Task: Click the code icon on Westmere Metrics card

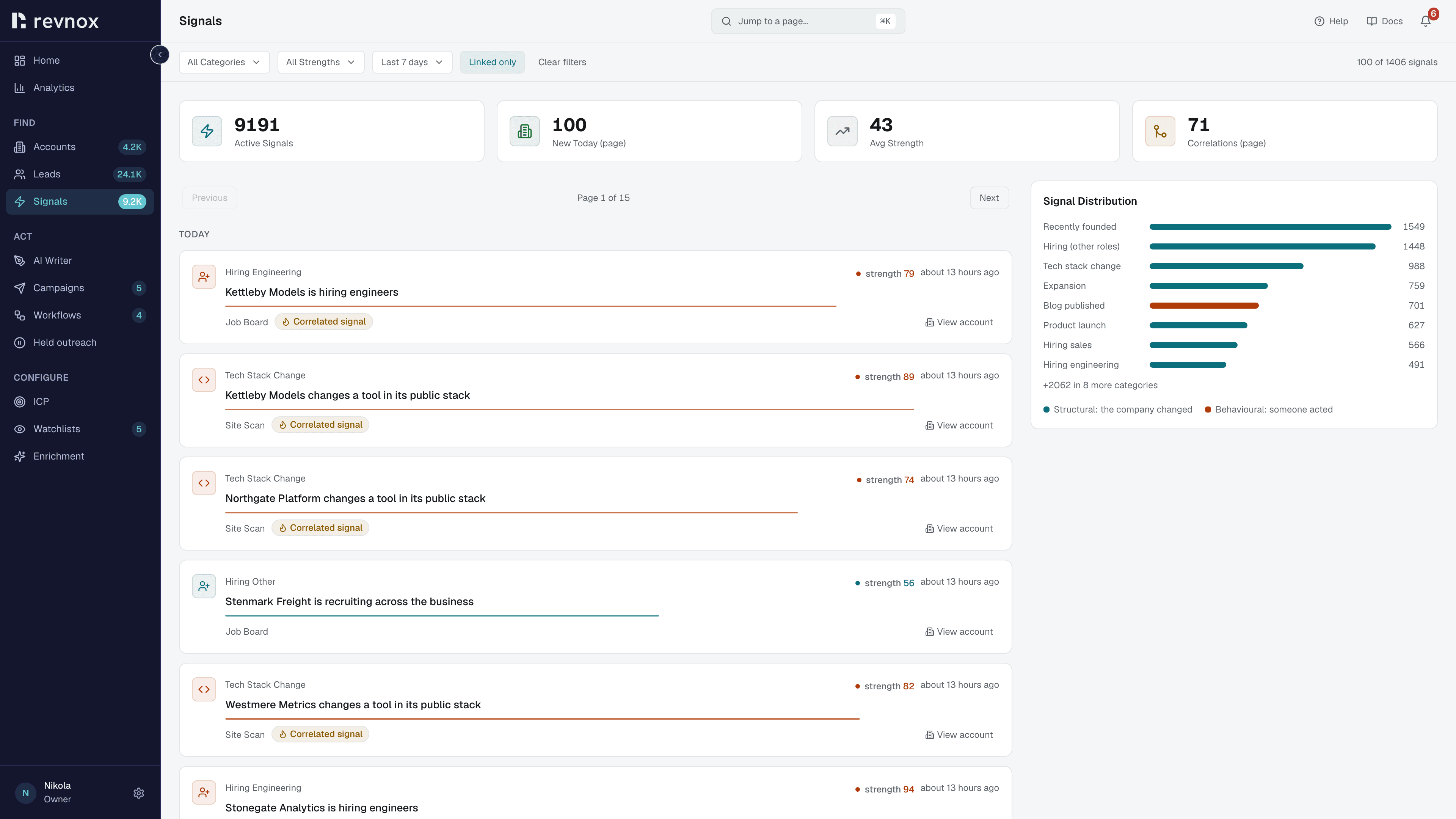Action: tap(204, 690)
